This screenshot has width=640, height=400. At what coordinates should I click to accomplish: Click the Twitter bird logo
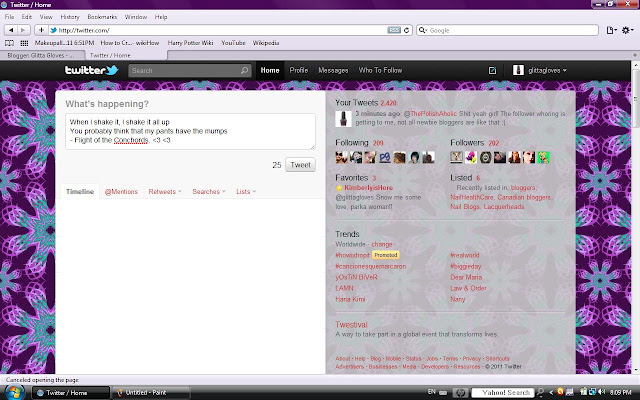(92, 70)
